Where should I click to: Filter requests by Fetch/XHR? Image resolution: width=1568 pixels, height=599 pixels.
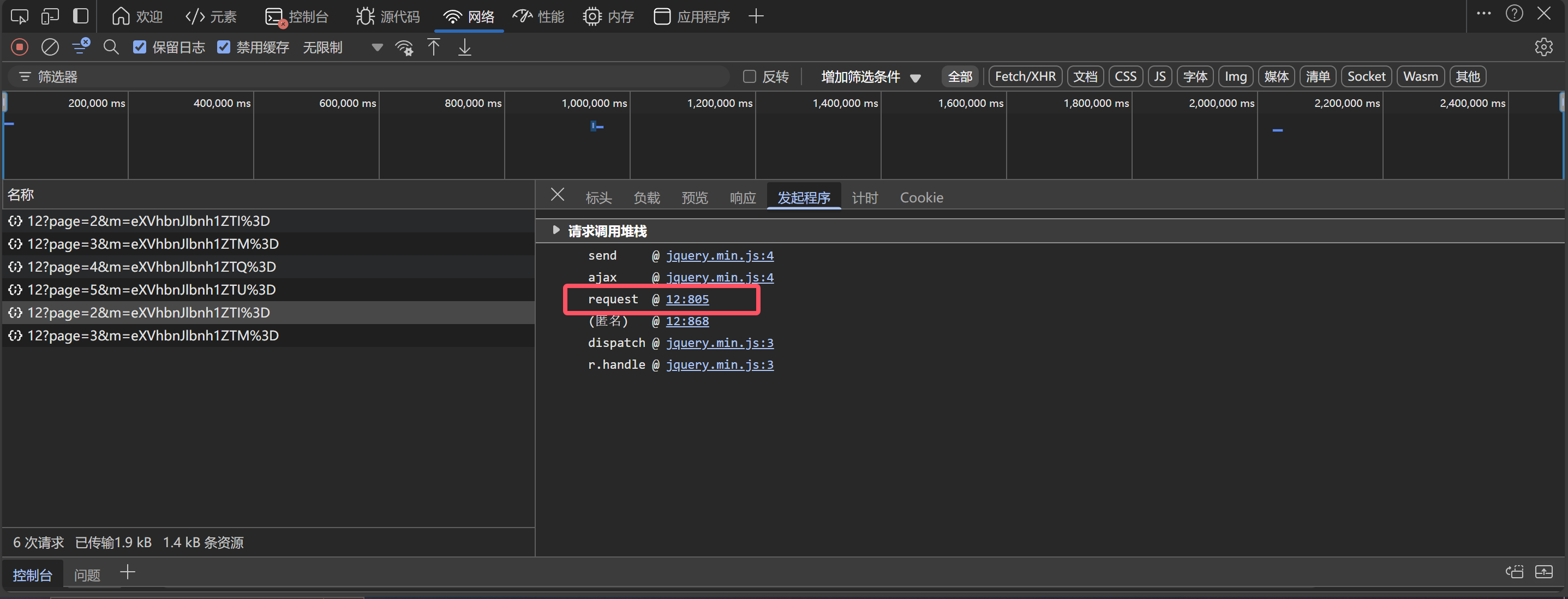1025,77
